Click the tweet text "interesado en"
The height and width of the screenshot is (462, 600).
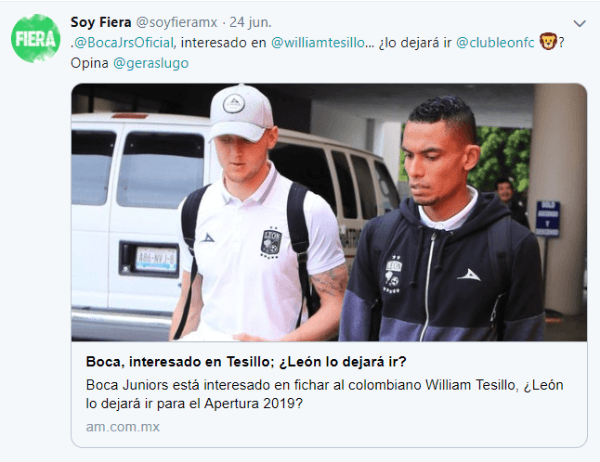pos(223,42)
